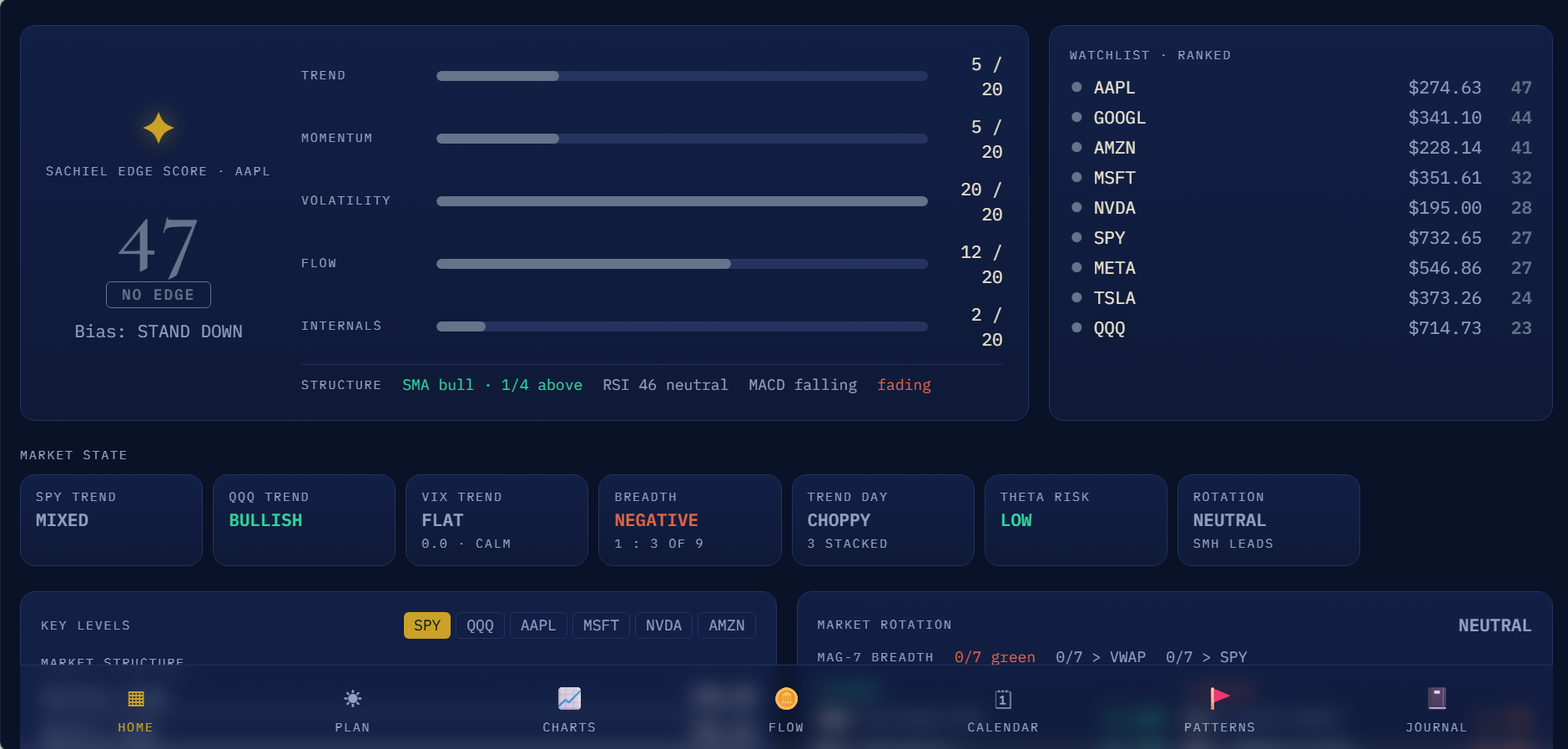This screenshot has height=749, width=1568.
Task: Select the SPY key levels tab
Action: click(426, 625)
